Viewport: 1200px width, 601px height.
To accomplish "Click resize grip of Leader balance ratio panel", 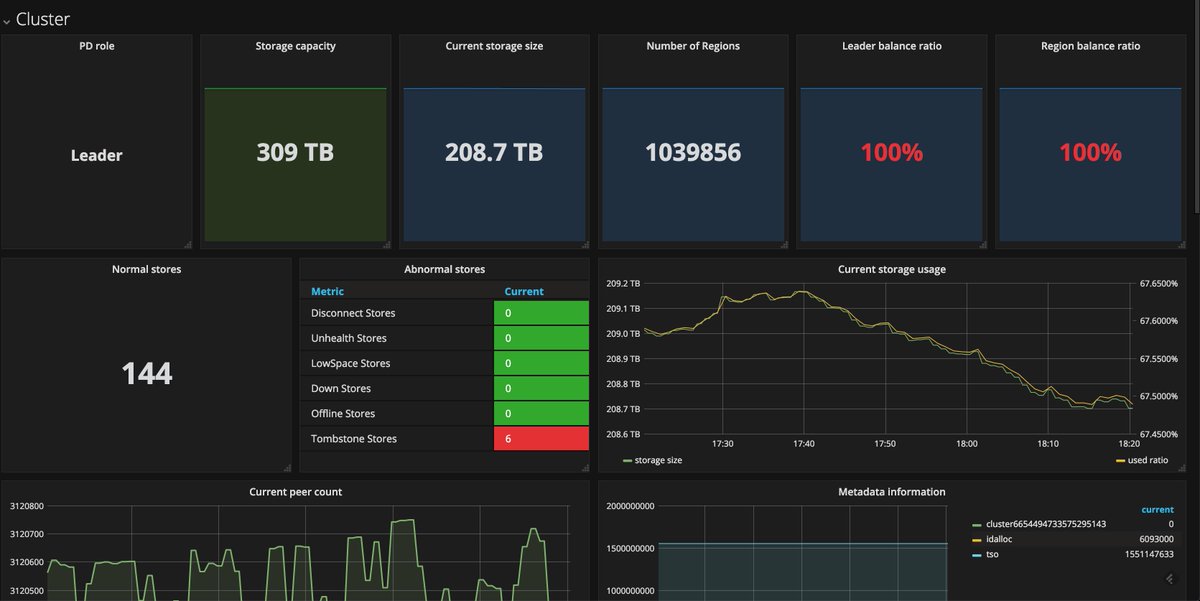I will point(982,244).
